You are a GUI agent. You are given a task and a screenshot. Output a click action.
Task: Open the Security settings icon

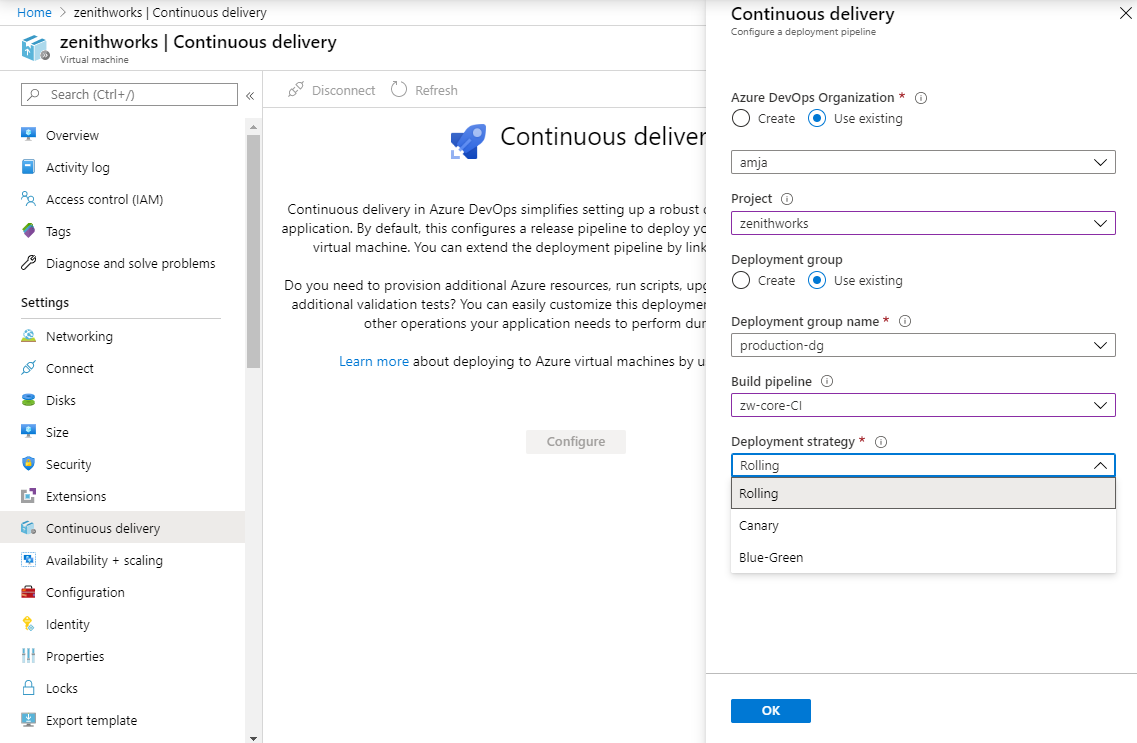(x=30, y=463)
